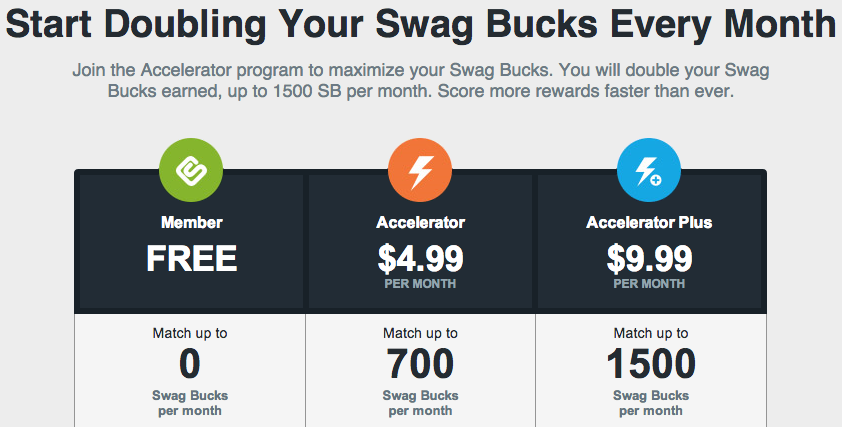
Task: Select the Member plan title
Action: click(x=192, y=222)
